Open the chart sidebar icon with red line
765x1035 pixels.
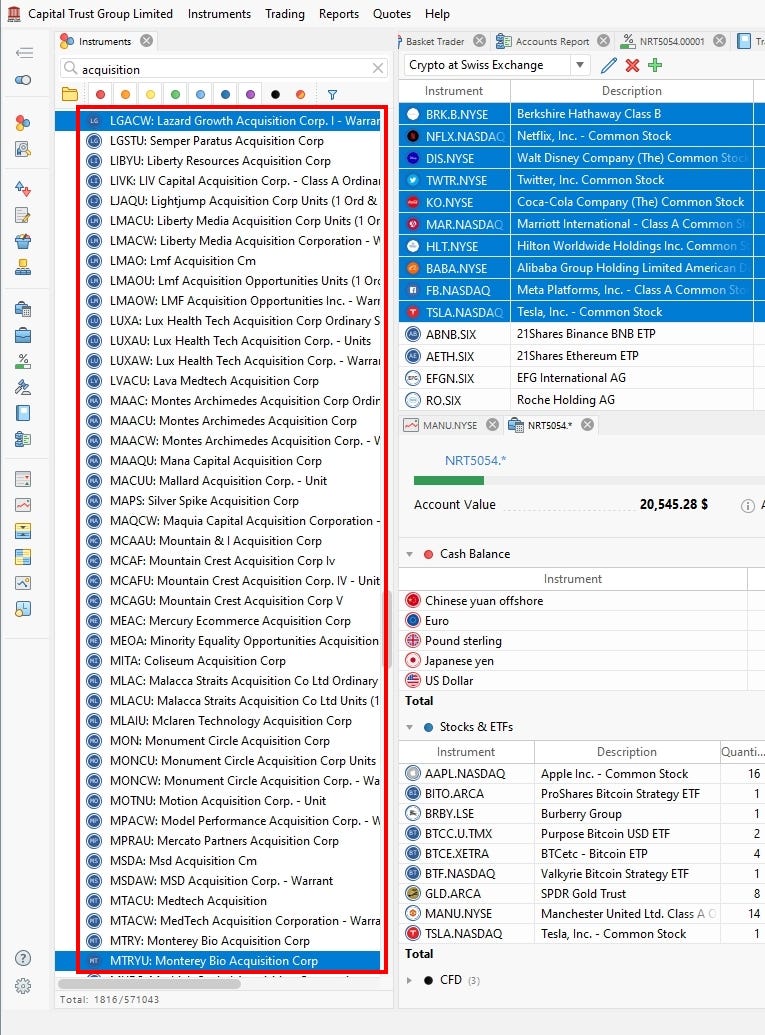click(x=23, y=505)
